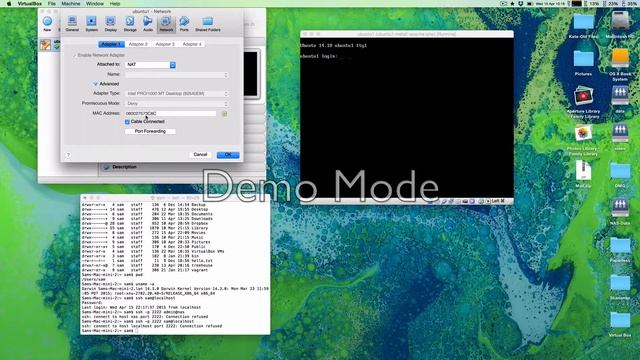Switch to the Adapter 2 tab
This screenshot has height=360, width=640.
click(x=138, y=44)
